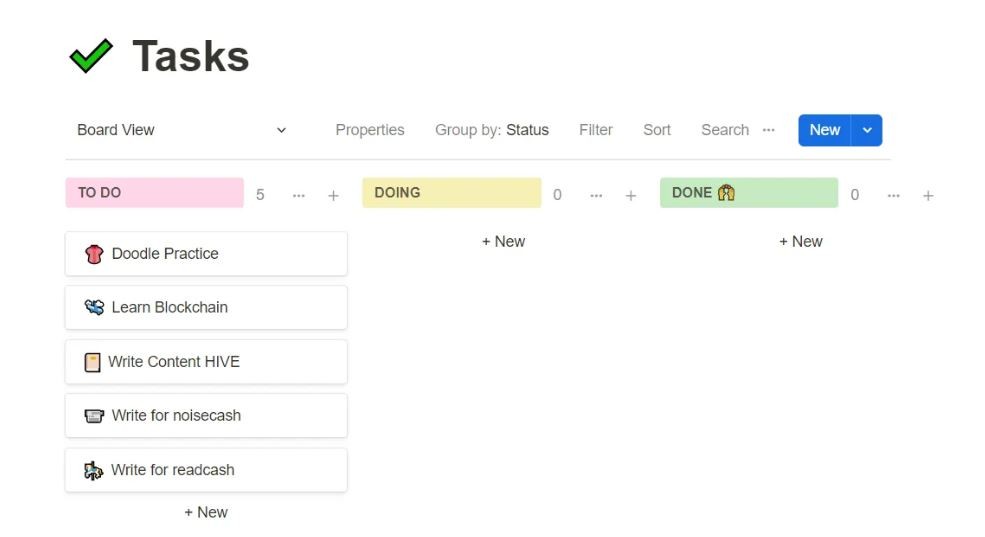Image resolution: width=985 pixels, height=537 pixels.
Task: Click the shirt emoji on Doodle Practice
Action: [94, 254]
